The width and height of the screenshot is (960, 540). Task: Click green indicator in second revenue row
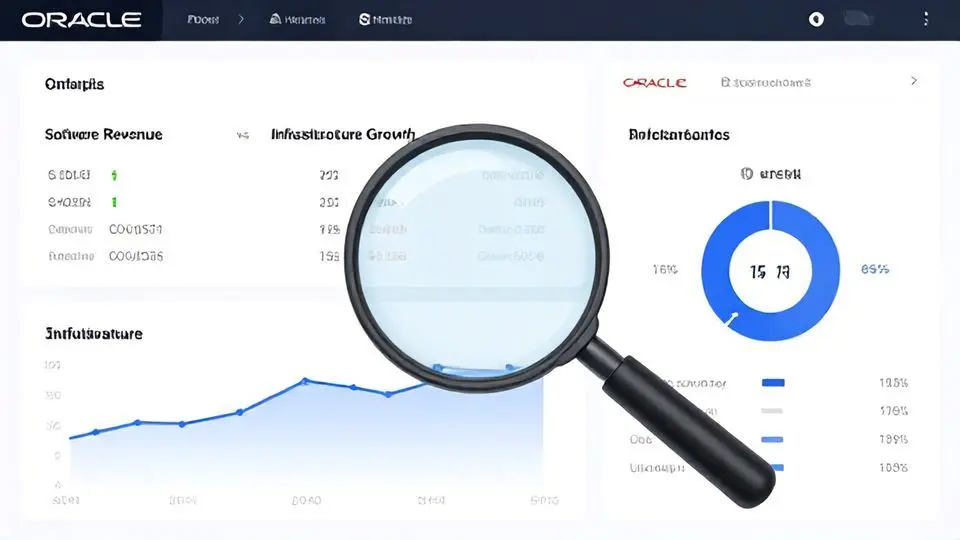coord(114,202)
